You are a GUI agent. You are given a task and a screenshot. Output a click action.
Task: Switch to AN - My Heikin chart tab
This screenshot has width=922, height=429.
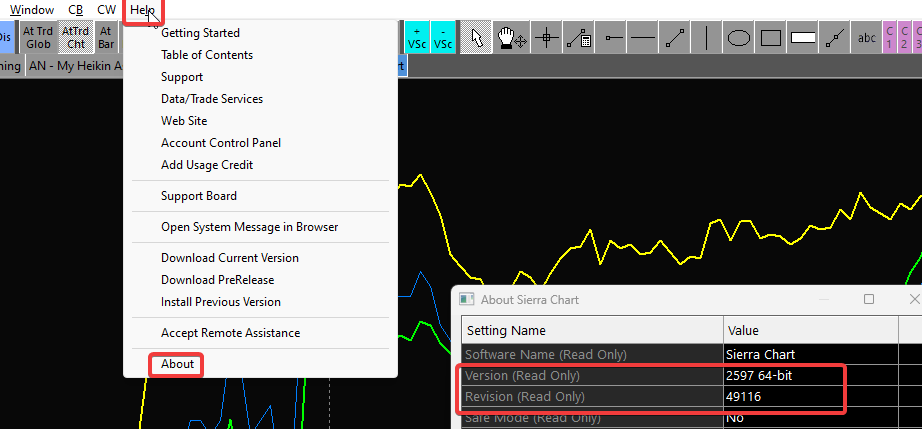[74, 66]
